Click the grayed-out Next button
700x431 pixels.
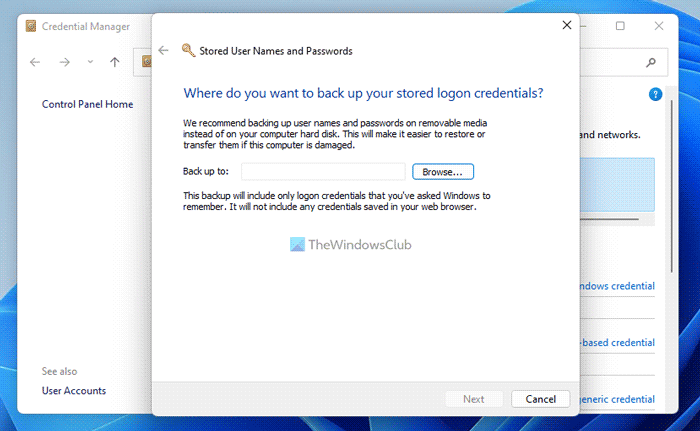pyautogui.click(x=474, y=399)
